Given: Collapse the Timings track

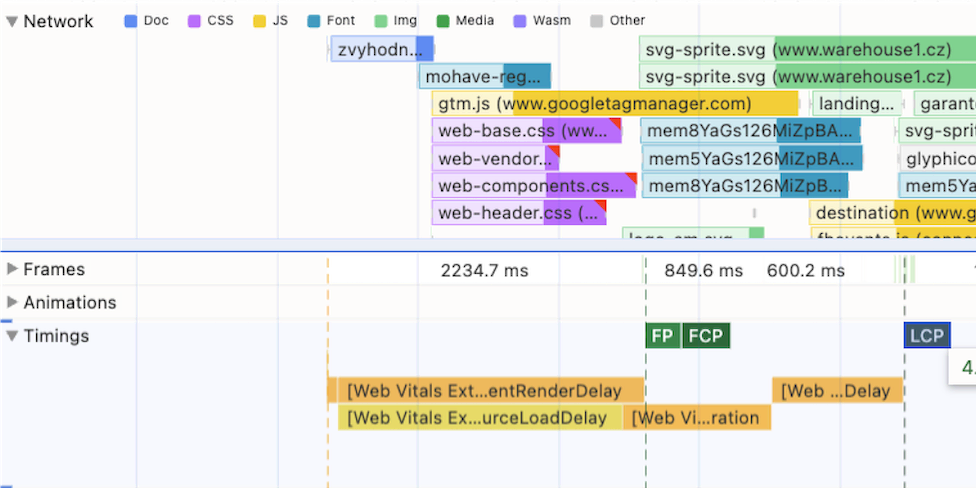Looking at the screenshot, I should (11, 336).
